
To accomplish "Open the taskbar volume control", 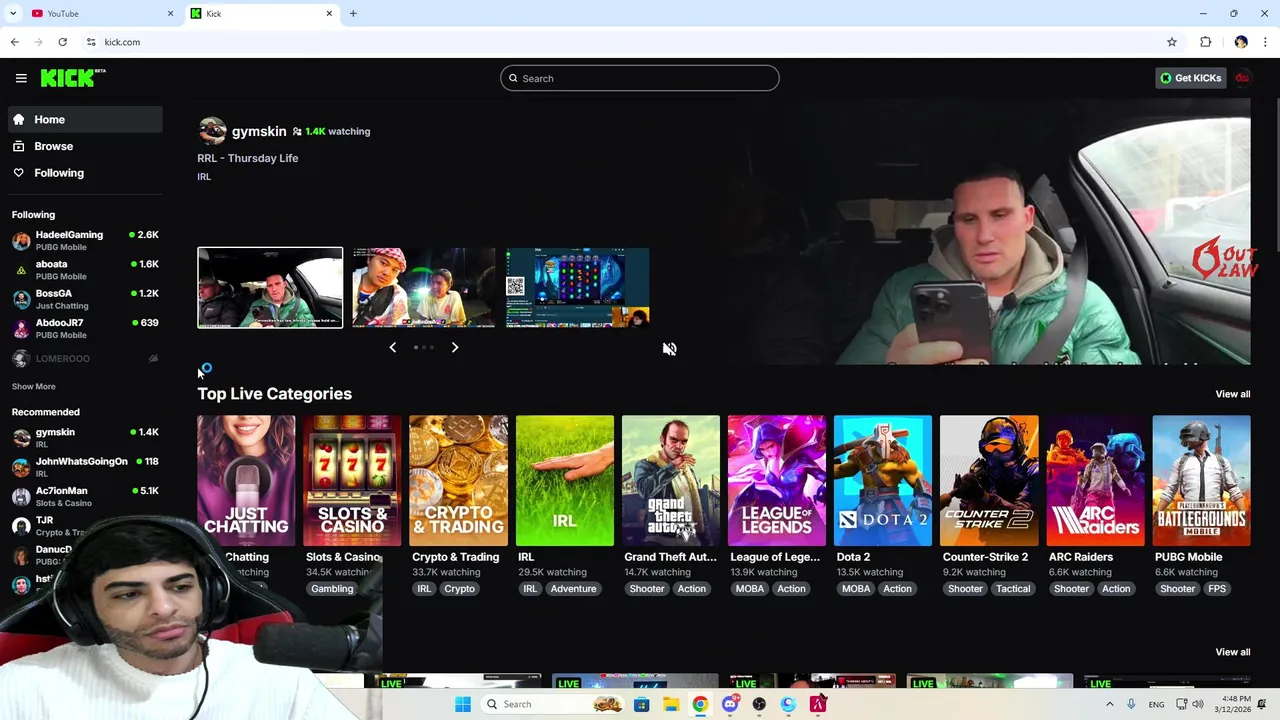I will 1197,704.
